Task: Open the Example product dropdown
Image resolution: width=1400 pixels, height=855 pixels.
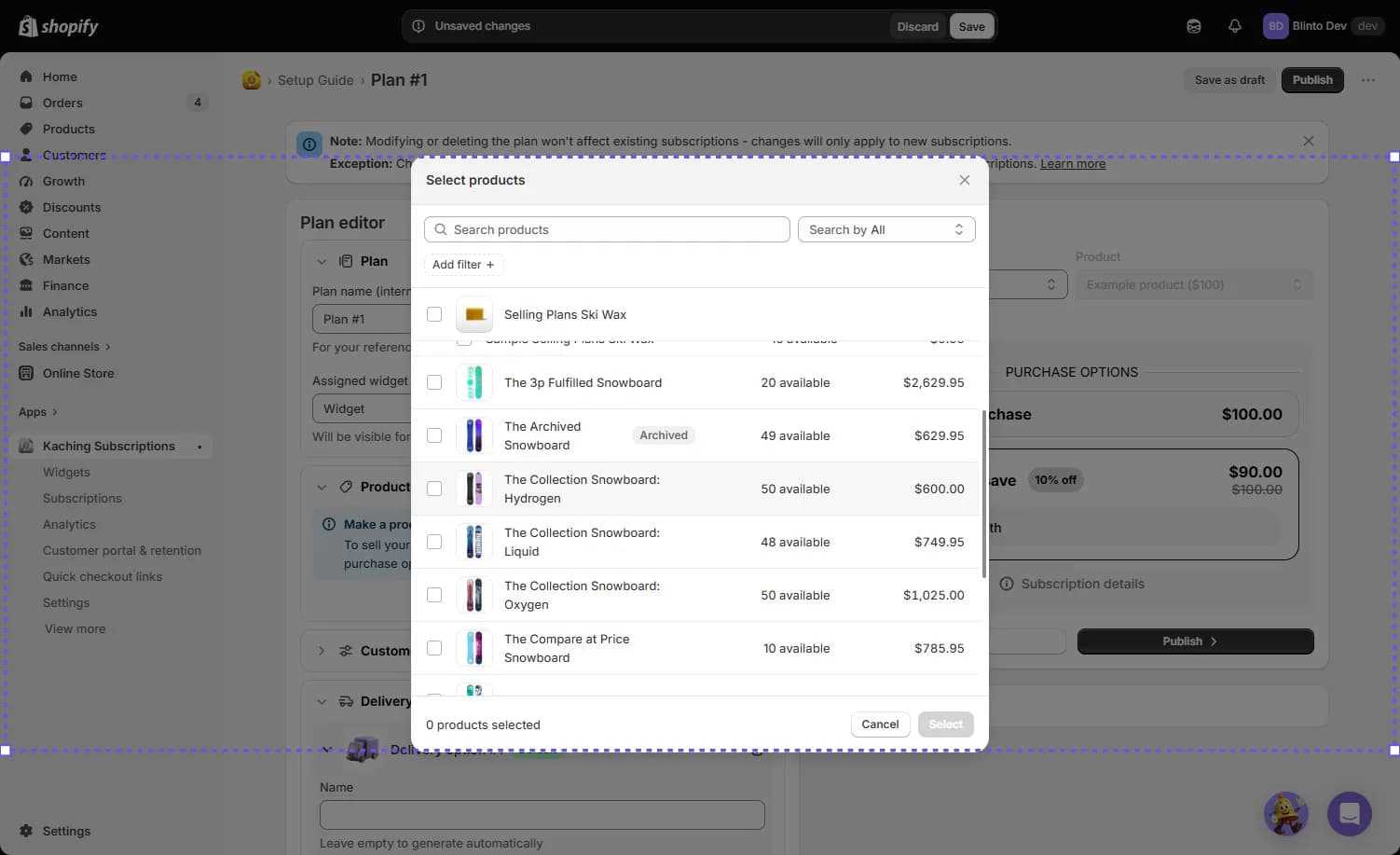Action: (x=1194, y=284)
